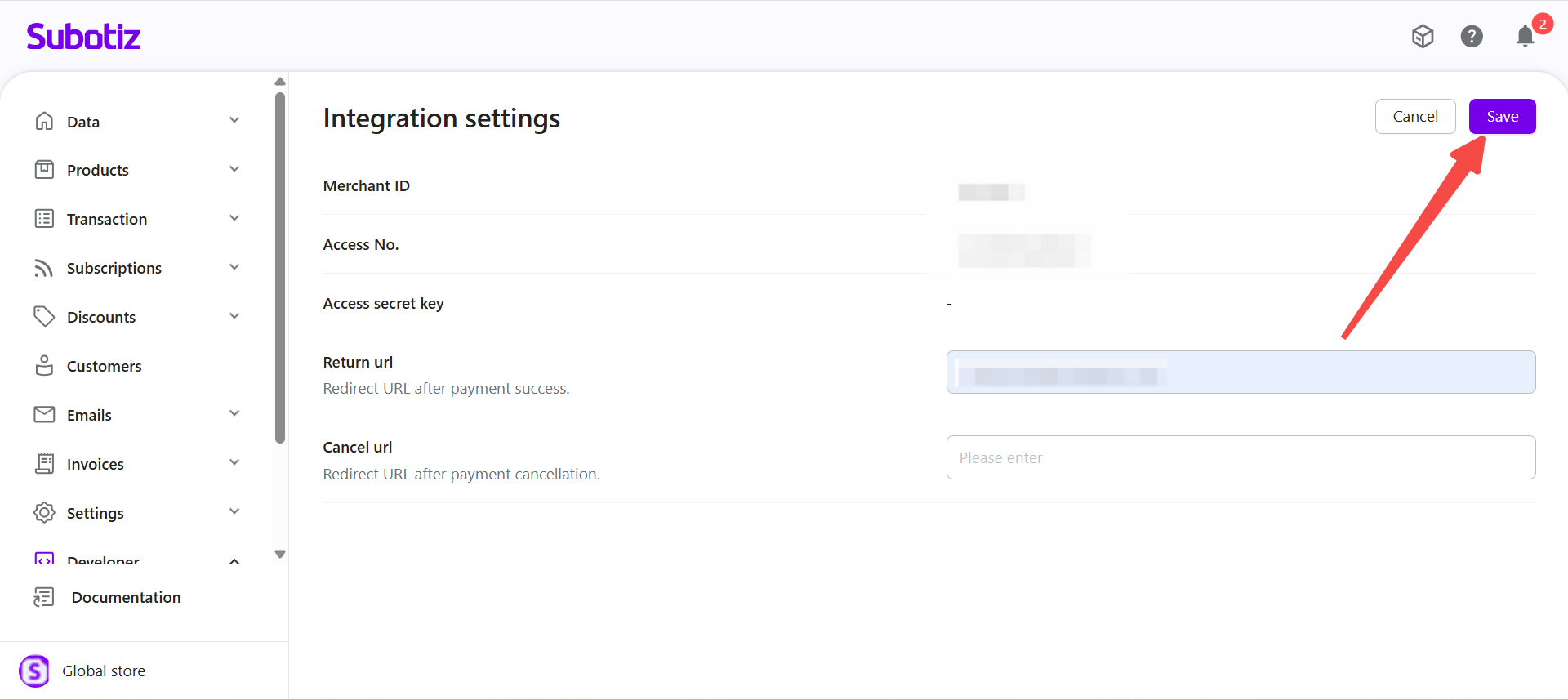Open the Invoices menu item
Screen dimensions: 1568x700
(x=96, y=464)
